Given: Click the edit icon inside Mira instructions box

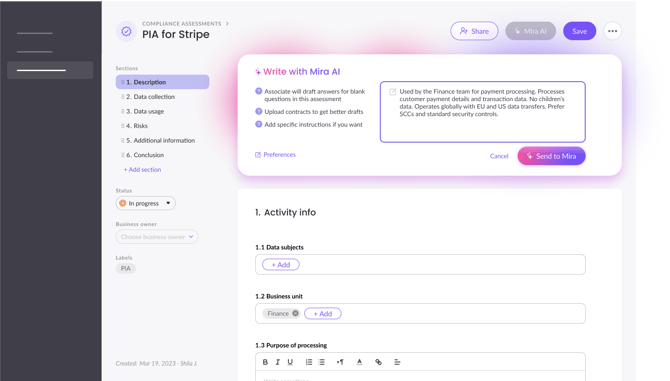Looking at the screenshot, I should point(392,91).
